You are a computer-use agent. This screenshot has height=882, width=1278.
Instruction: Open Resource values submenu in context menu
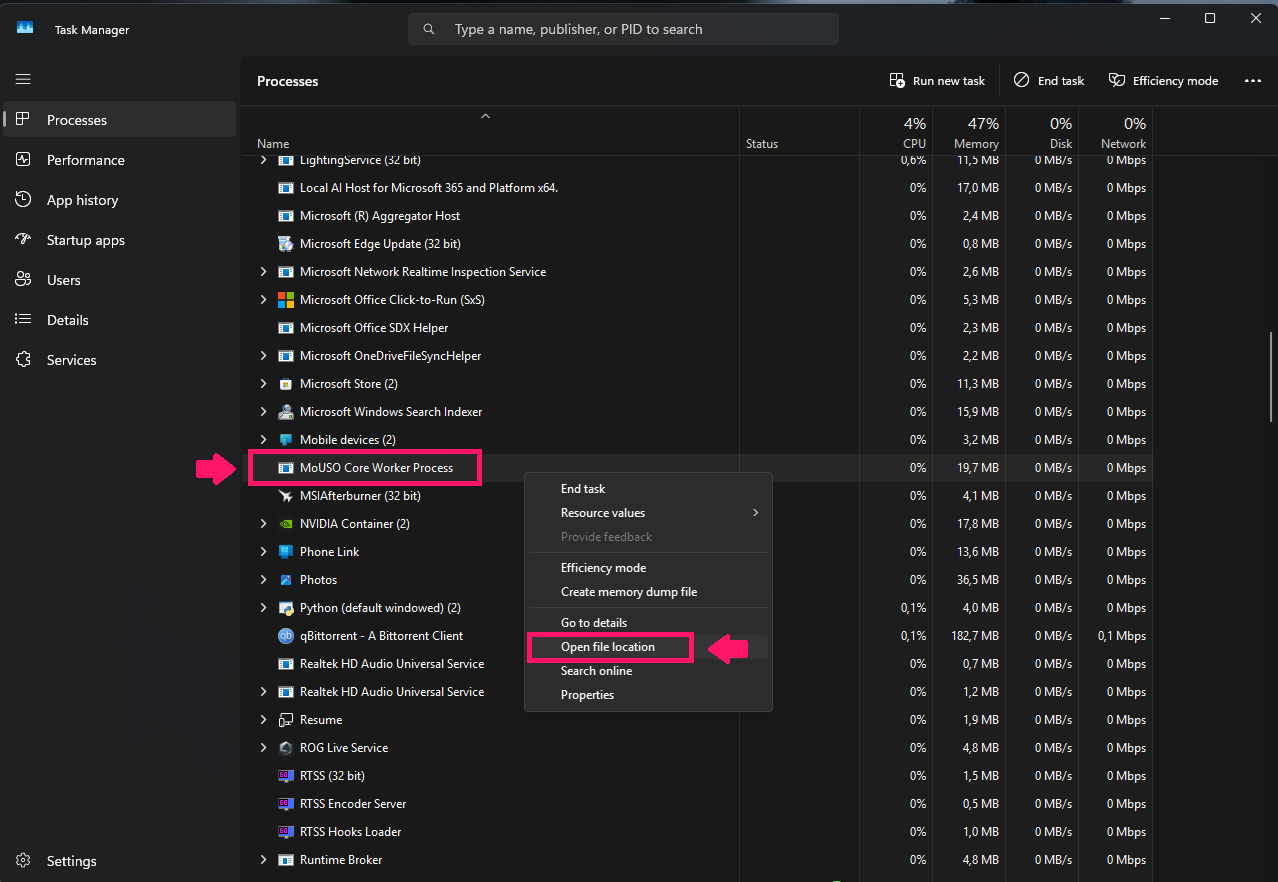(x=648, y=513)
